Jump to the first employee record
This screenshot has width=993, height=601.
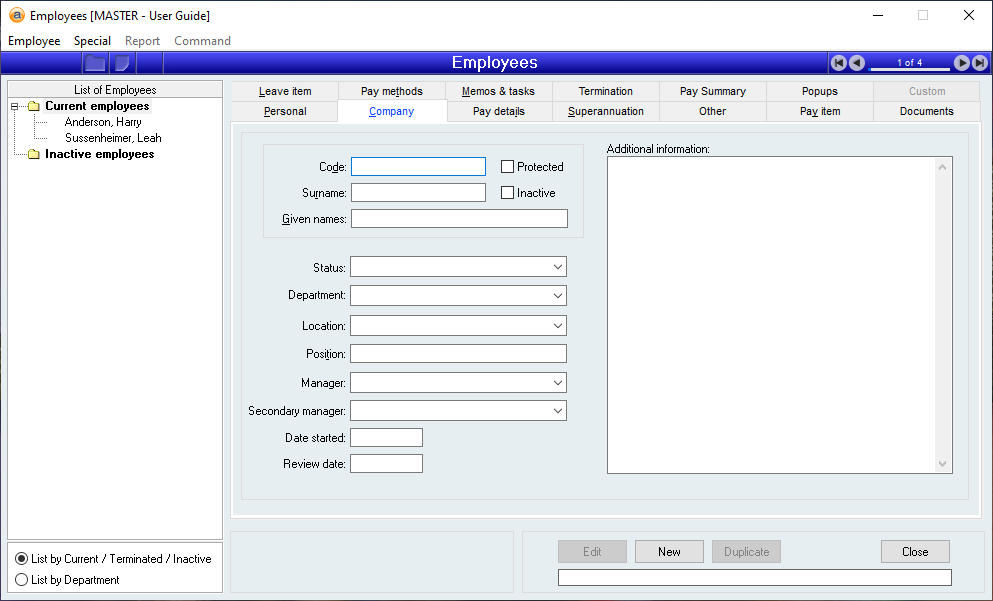pos(839,63)
